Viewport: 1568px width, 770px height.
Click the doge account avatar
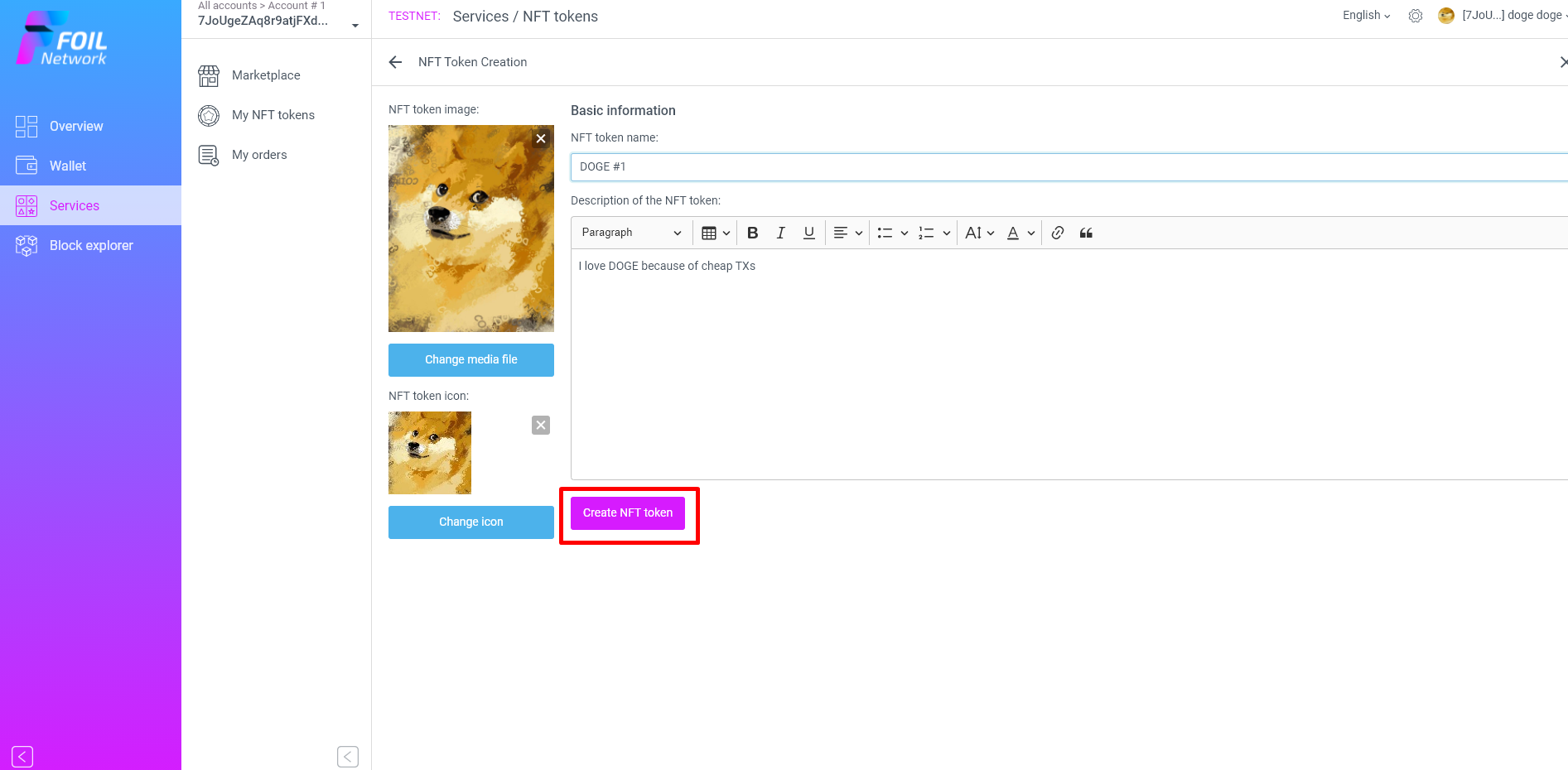(x=1446, y=16)
